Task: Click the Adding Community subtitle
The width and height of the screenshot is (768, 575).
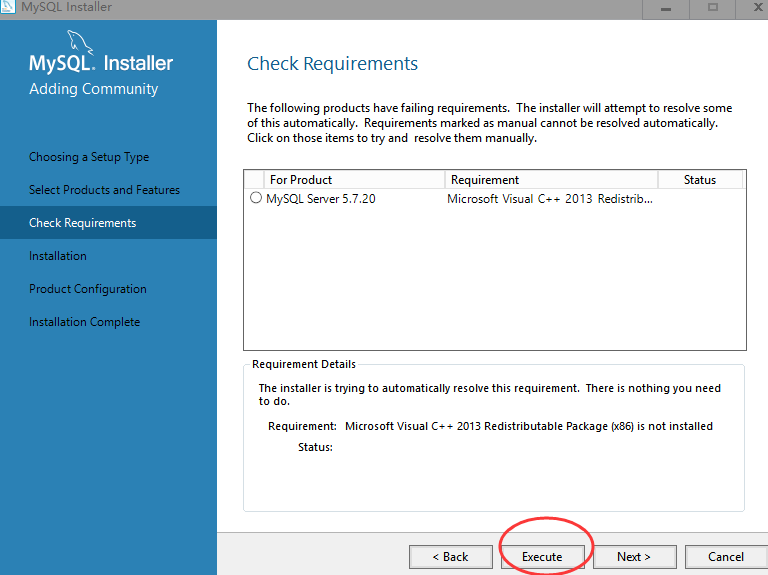Action: [x=94, y=89]
